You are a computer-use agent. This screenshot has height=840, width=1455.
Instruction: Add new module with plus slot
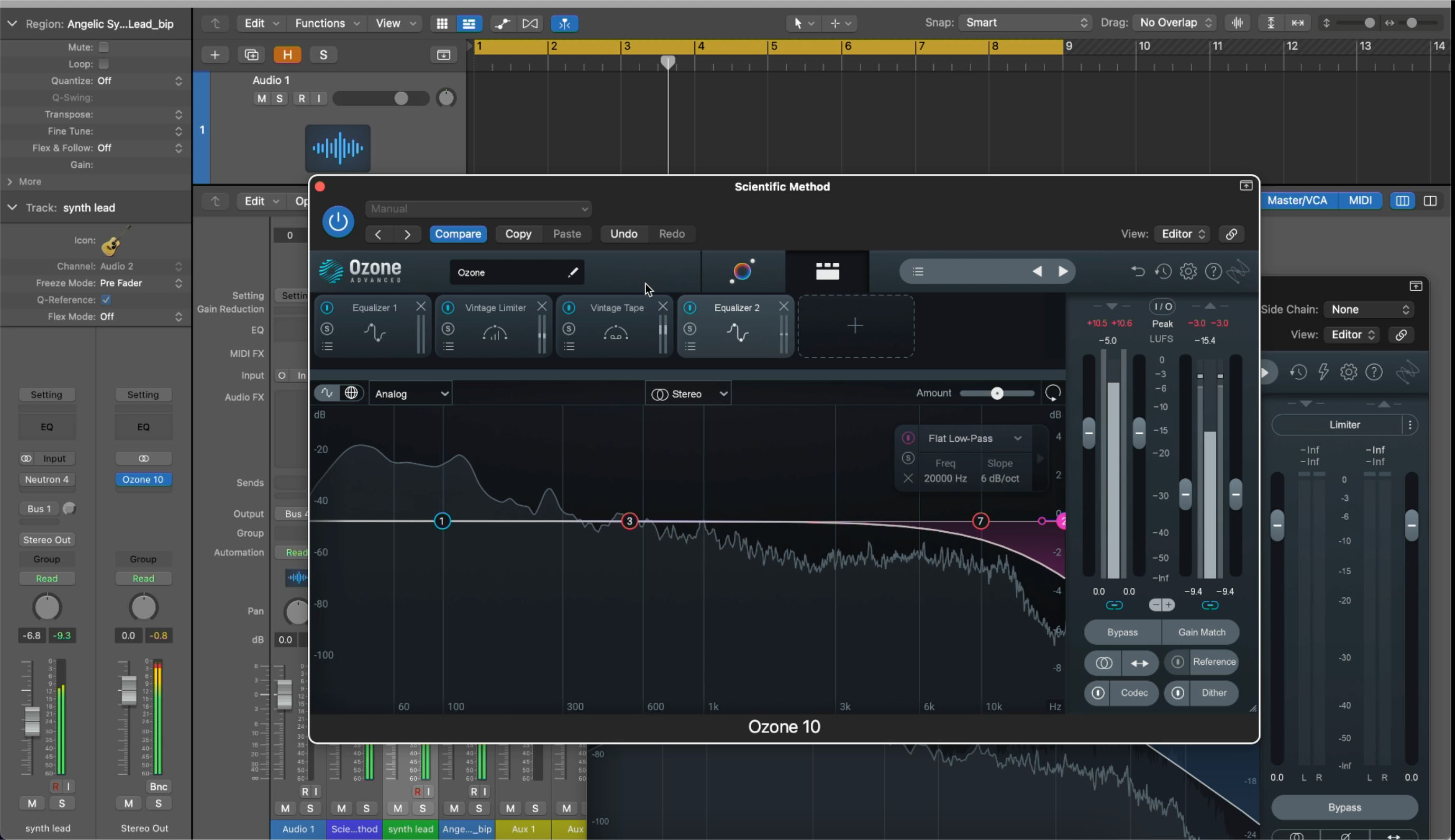click(855, 326)
